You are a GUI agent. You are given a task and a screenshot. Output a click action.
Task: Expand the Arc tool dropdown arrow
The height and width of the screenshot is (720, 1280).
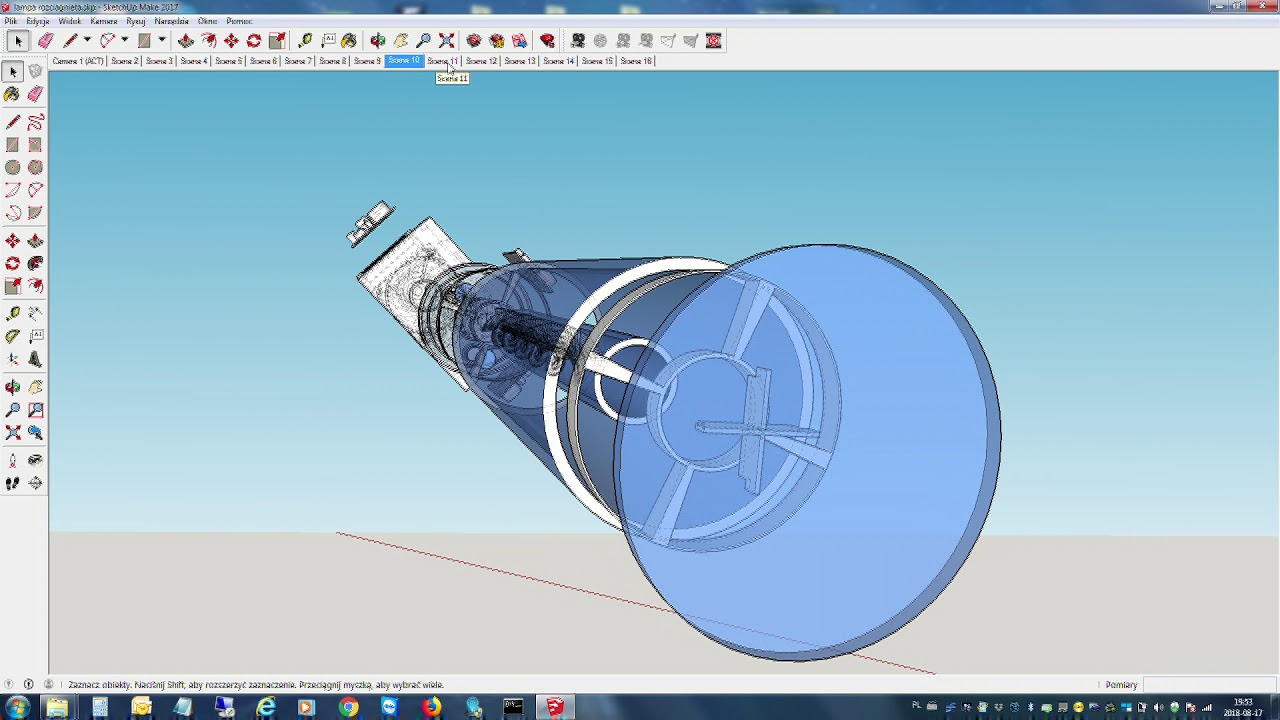(x=124, y=41)
